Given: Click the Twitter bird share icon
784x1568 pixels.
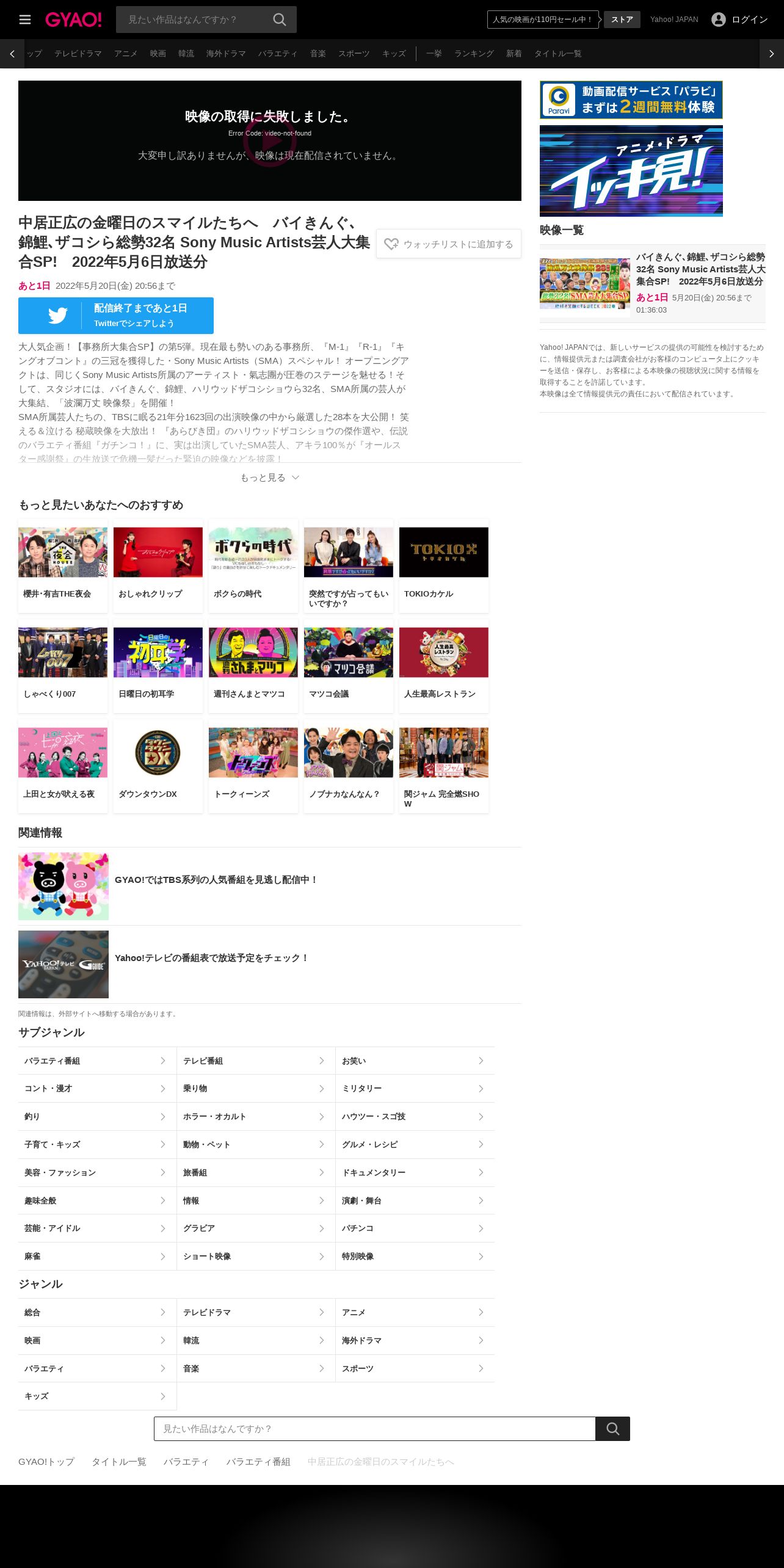Looking at the screenshot, I should [58, 316].
